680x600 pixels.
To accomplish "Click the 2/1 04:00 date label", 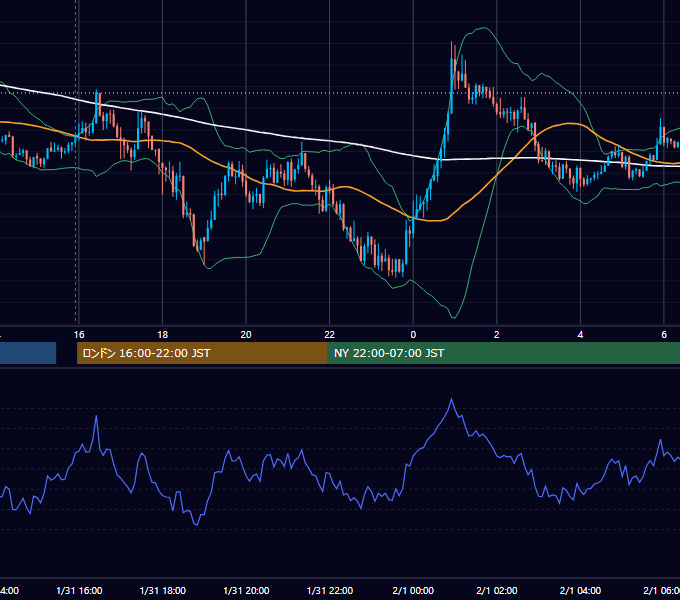I will click(580, 591).
